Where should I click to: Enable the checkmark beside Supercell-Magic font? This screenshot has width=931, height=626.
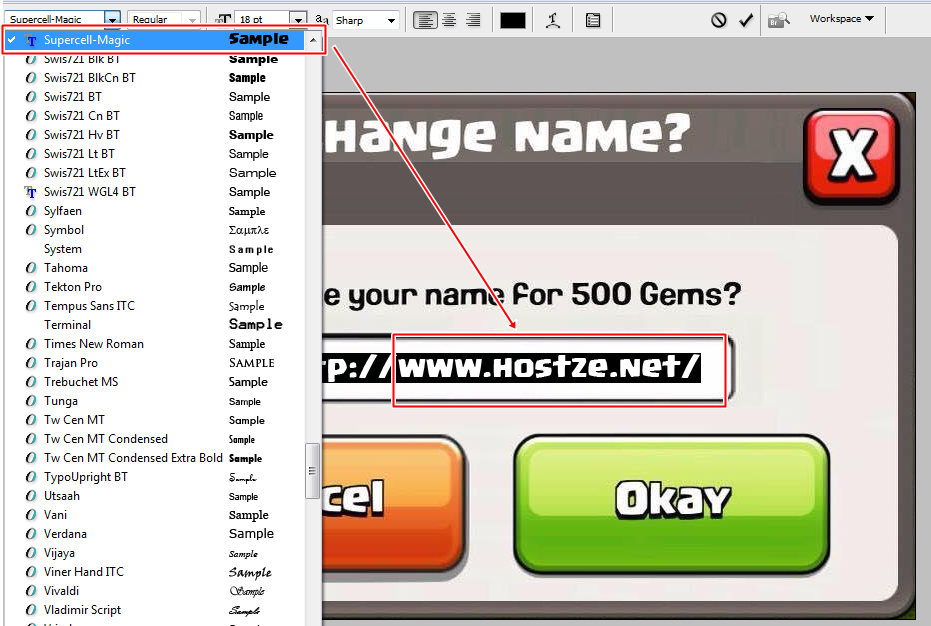(x=10, y=39)
